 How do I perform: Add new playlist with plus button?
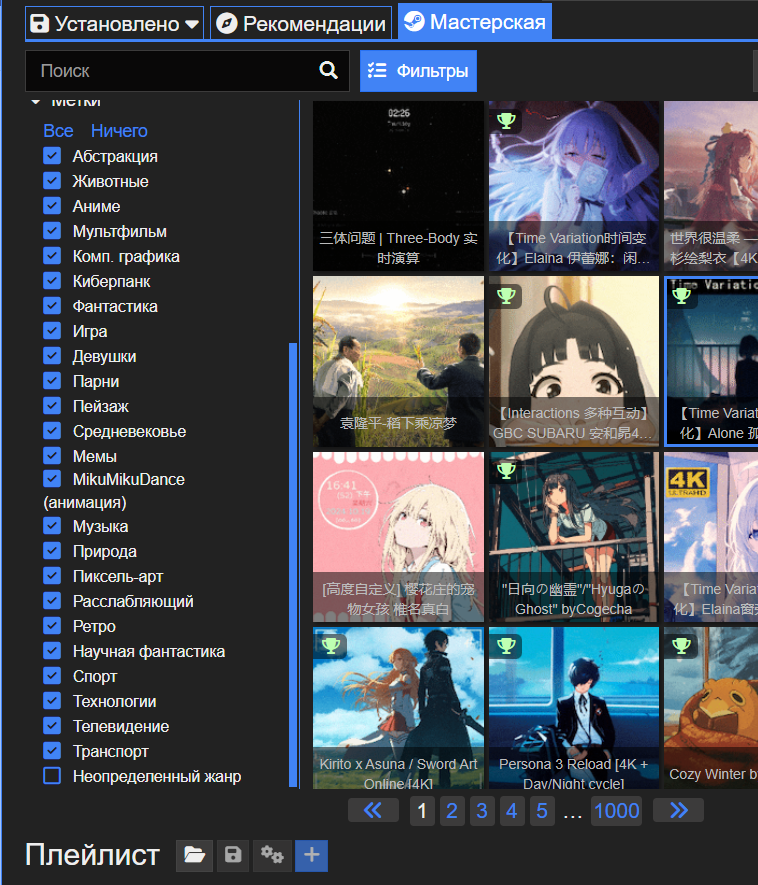coord(312,855)
